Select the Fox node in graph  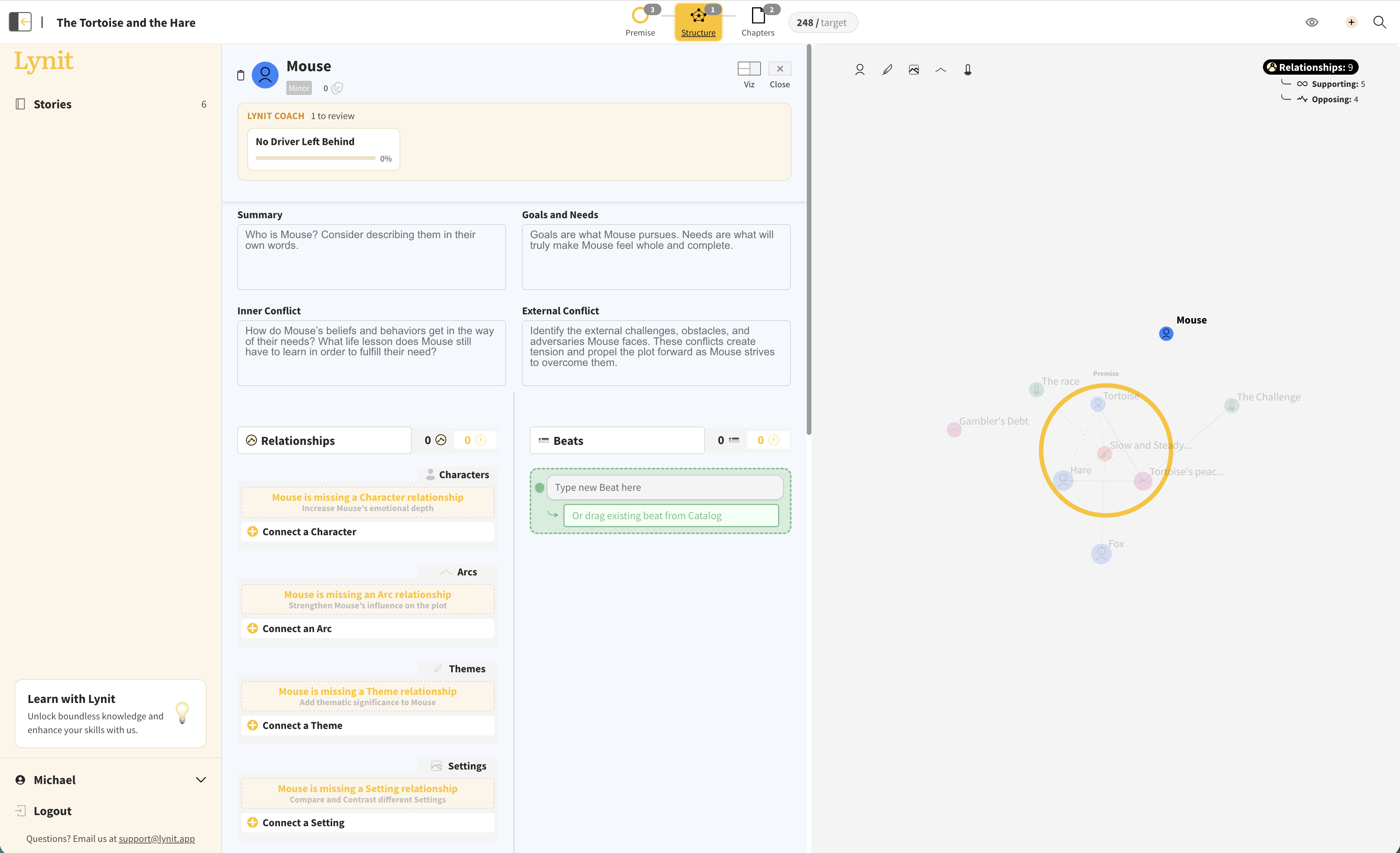(1101, 554)
